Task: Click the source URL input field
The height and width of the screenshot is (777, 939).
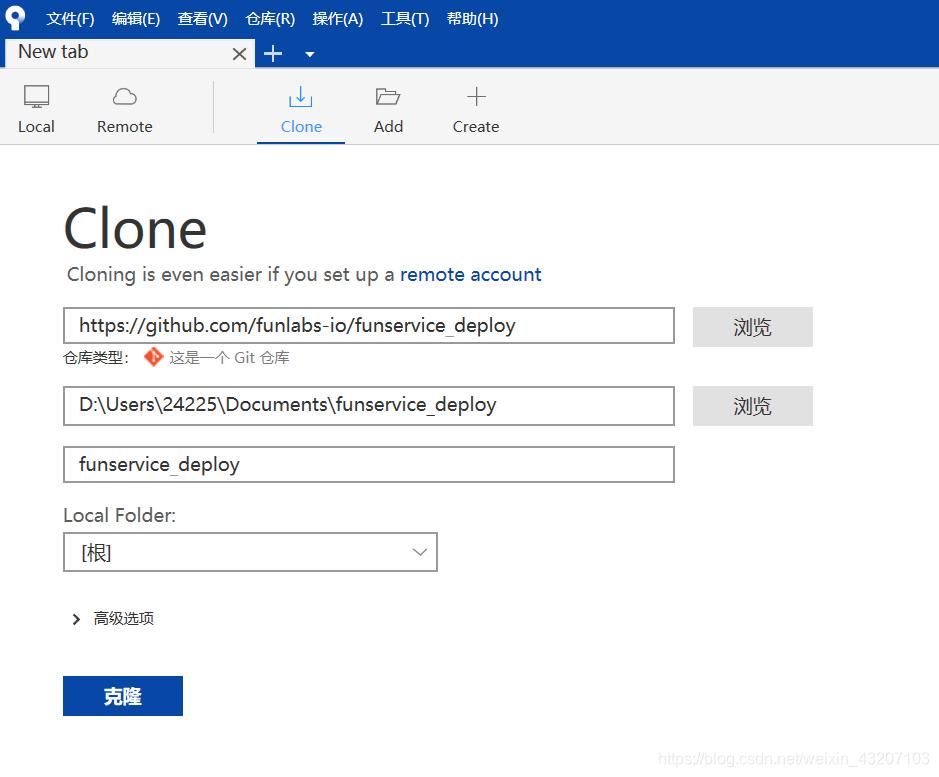Action: (x=369, y=326)
